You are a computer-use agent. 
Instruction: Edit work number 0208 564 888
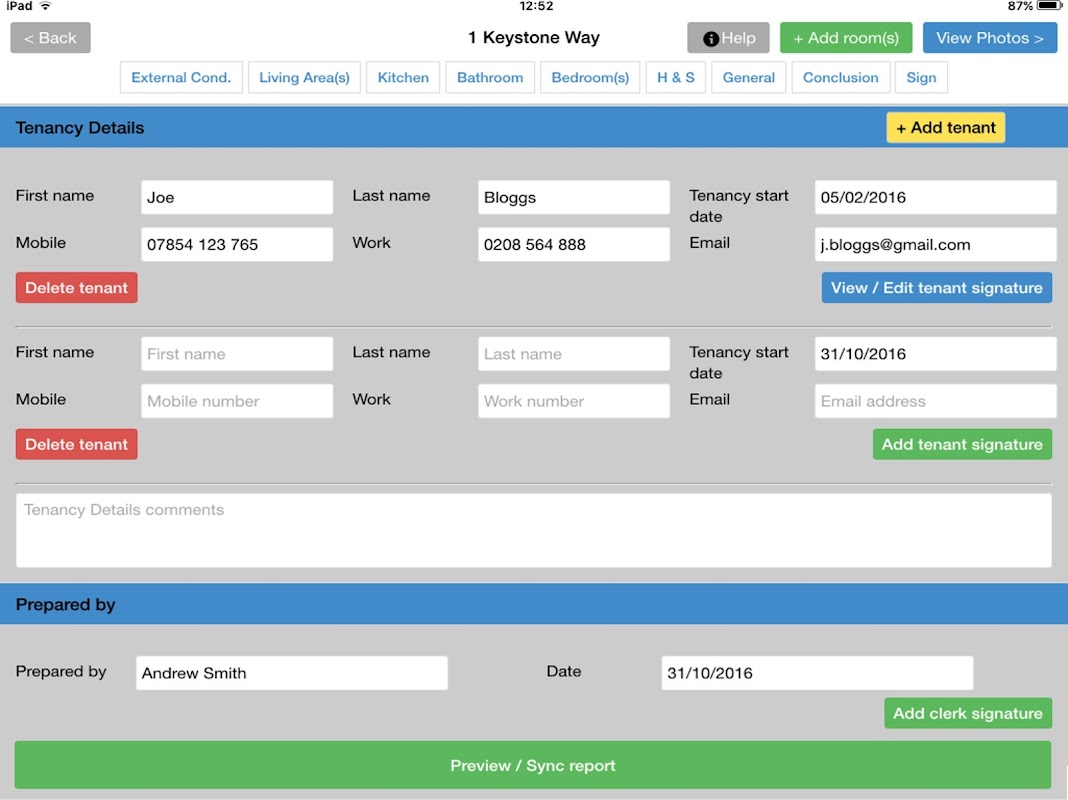pyautogui.click(x=574, y=244)
